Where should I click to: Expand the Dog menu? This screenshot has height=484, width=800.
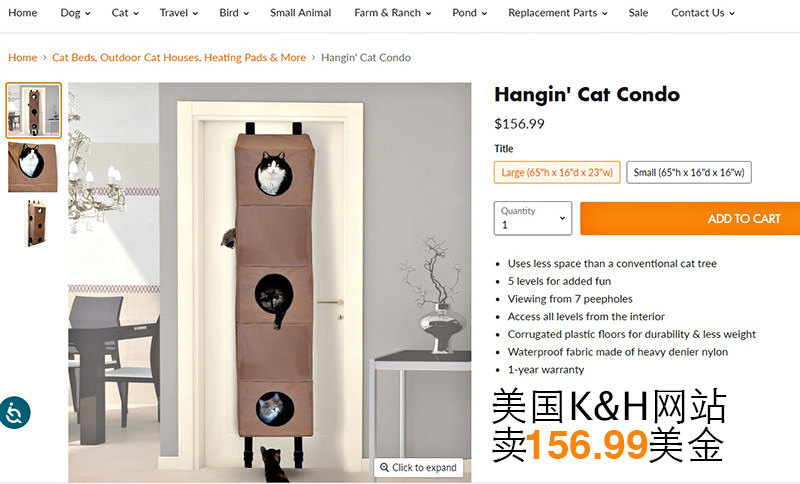(75, 13)
